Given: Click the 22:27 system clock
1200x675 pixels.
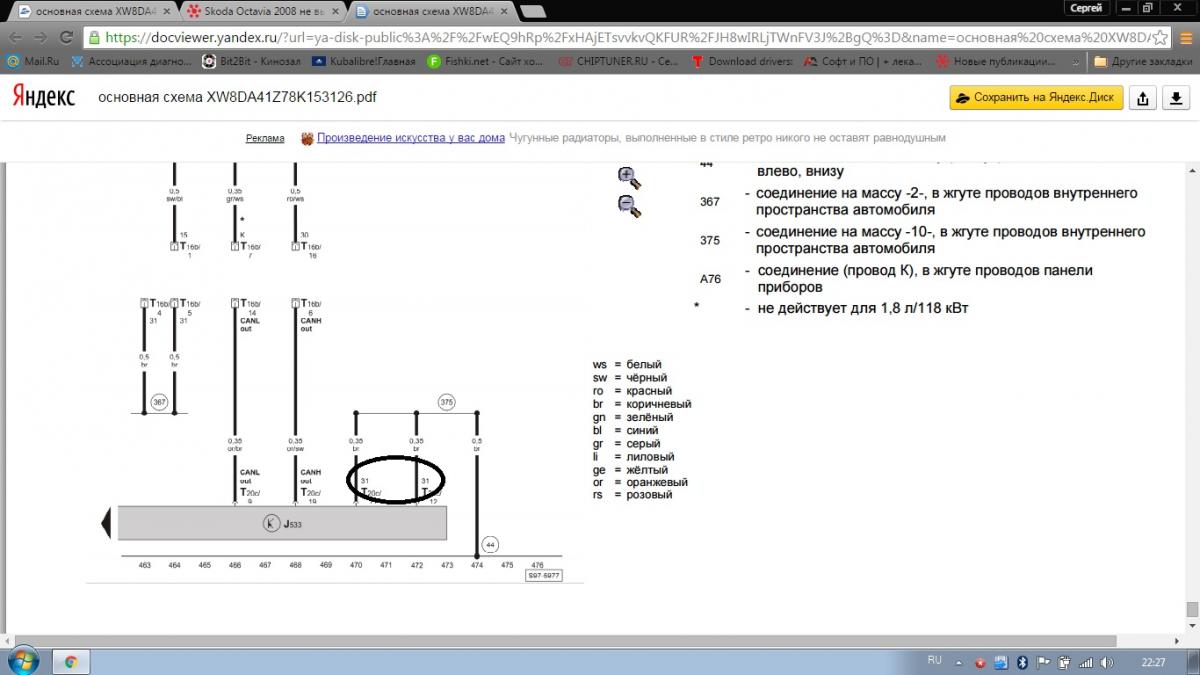Looking at the screenshot, I should click(1153, 662).
